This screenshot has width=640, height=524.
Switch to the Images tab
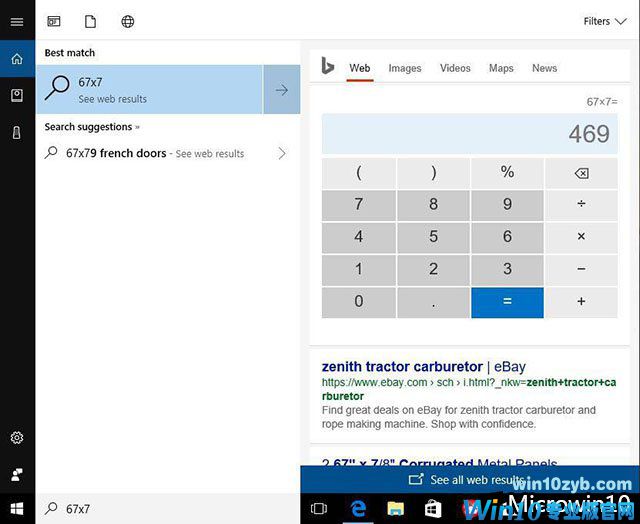tap(404, 68)
